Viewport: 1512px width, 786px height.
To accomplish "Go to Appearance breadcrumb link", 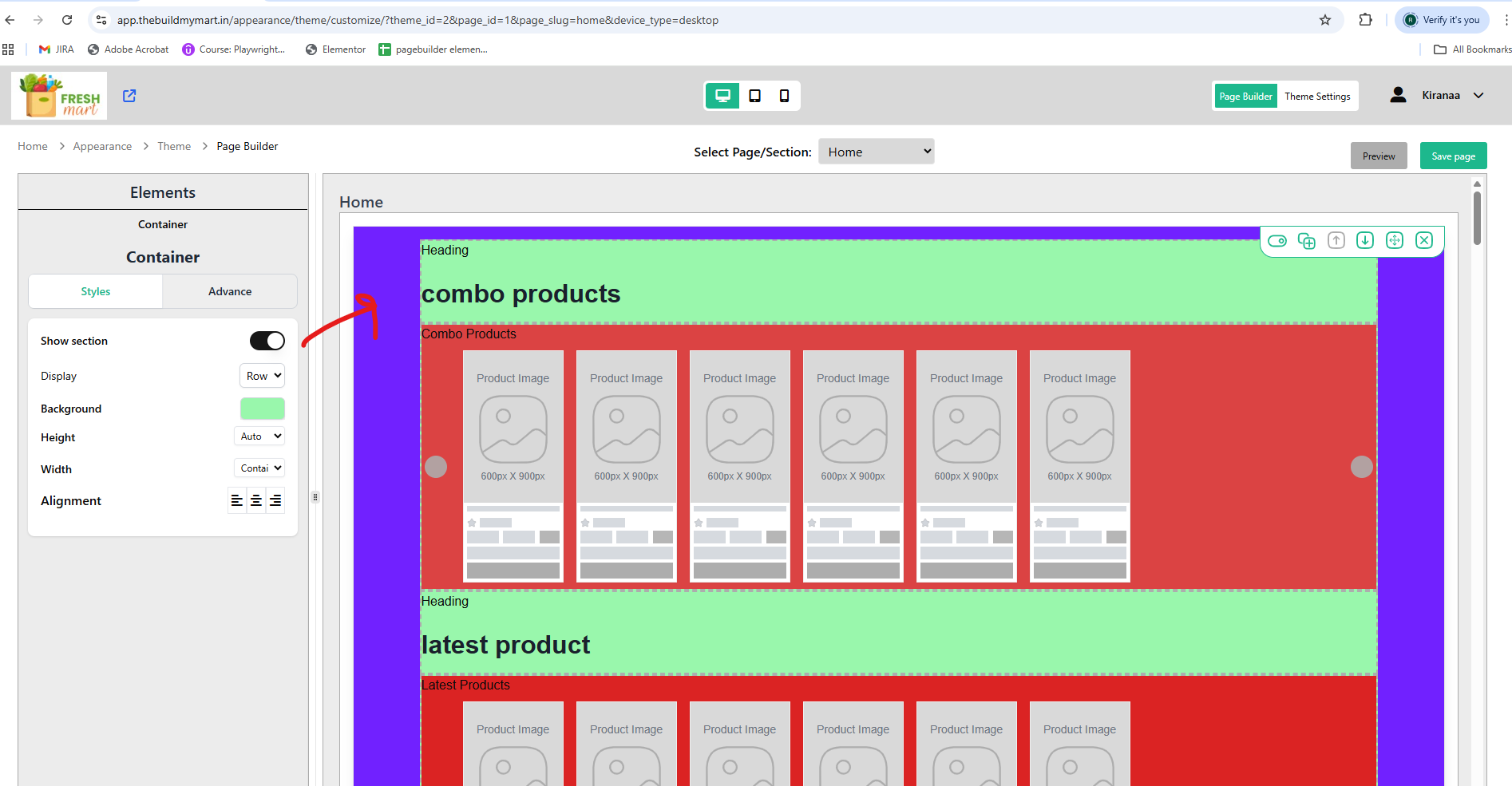I will pos(102,146).
